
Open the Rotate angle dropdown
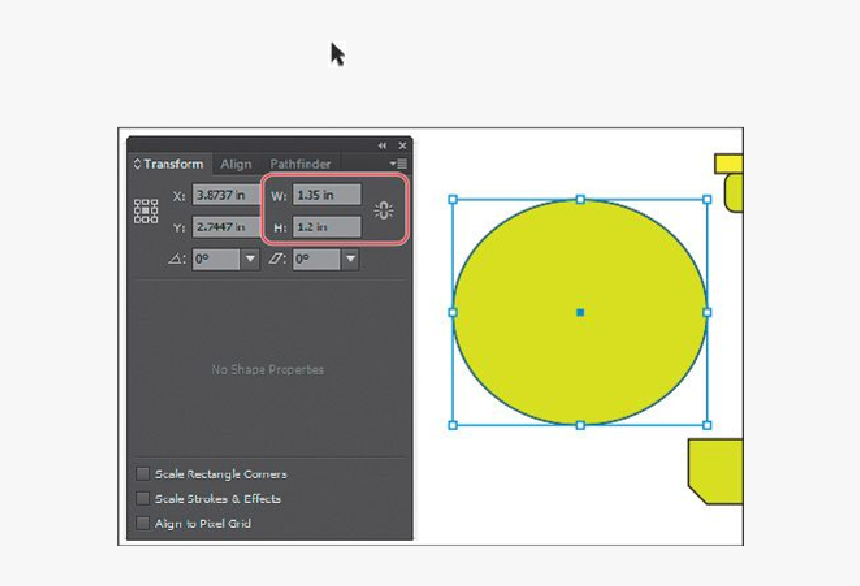(250, 259)
